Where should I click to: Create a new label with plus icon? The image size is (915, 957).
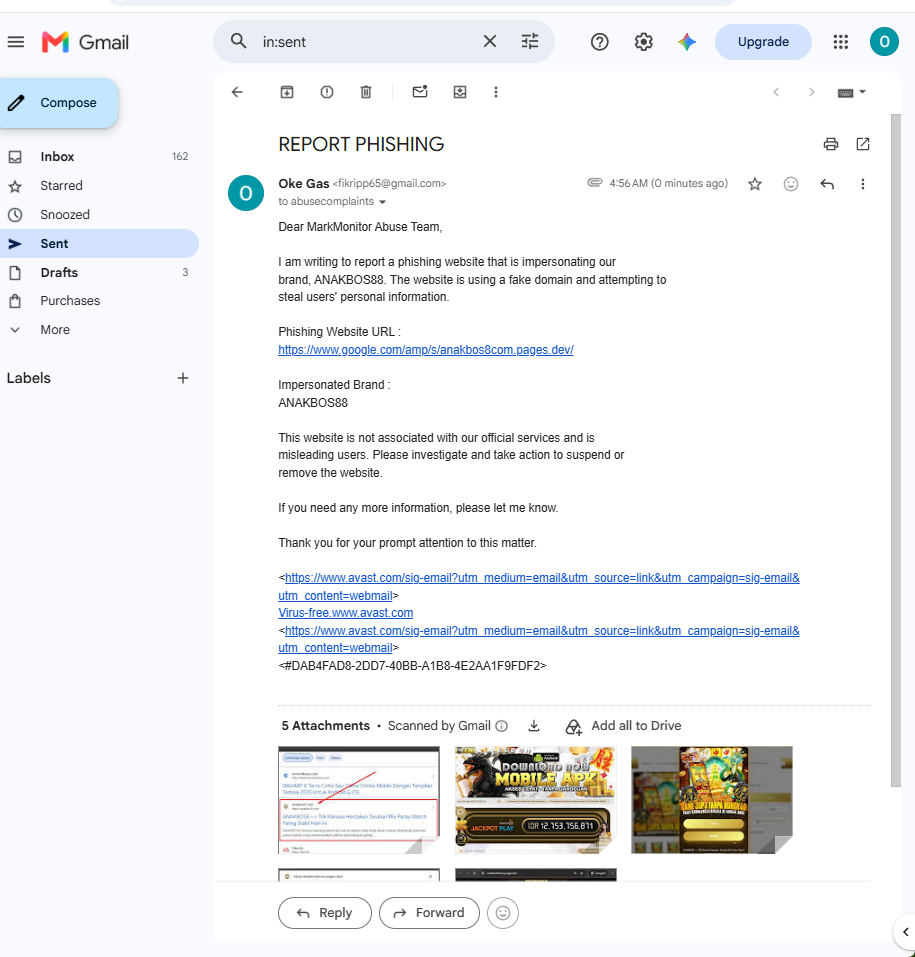click(183, 378)
